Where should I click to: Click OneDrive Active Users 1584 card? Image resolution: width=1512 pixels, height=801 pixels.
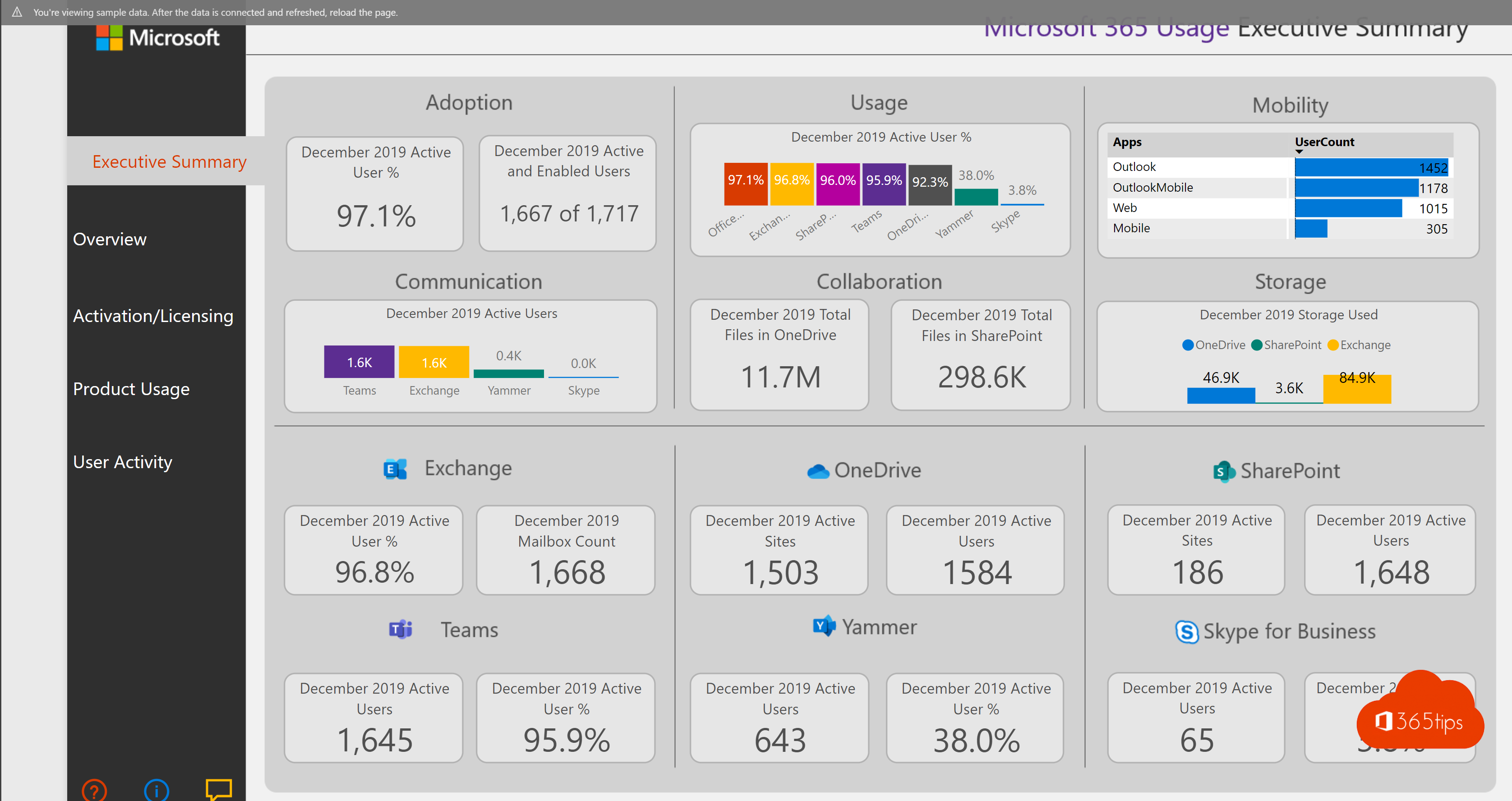pos(976,550)
